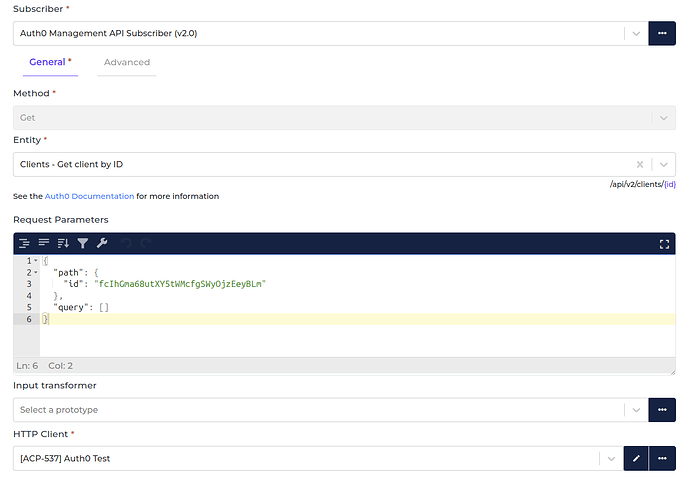
Task: Click the Col: 2 status indicator
Action: tap(61, 366)
